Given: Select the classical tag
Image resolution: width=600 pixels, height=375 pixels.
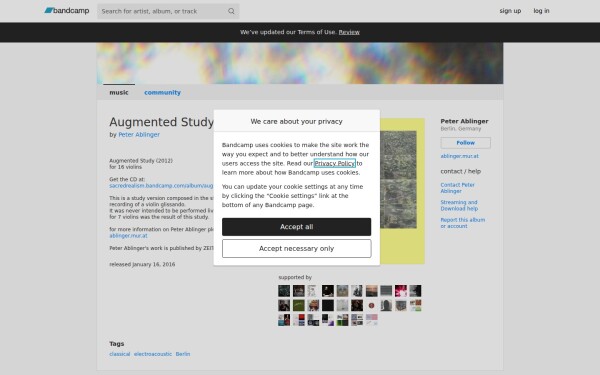Looking at the screenshot, I should click(119, 354).
